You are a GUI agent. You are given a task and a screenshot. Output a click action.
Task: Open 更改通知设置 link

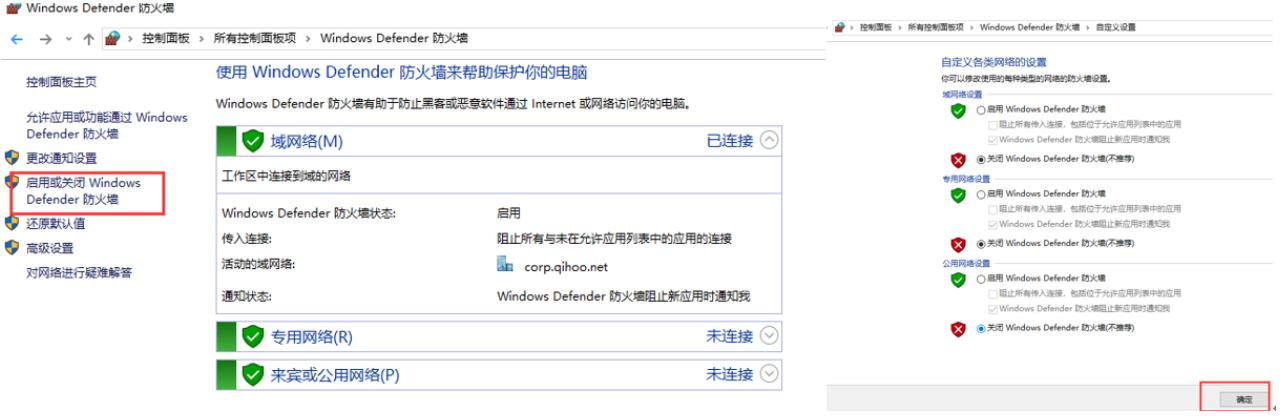point(61,158)
